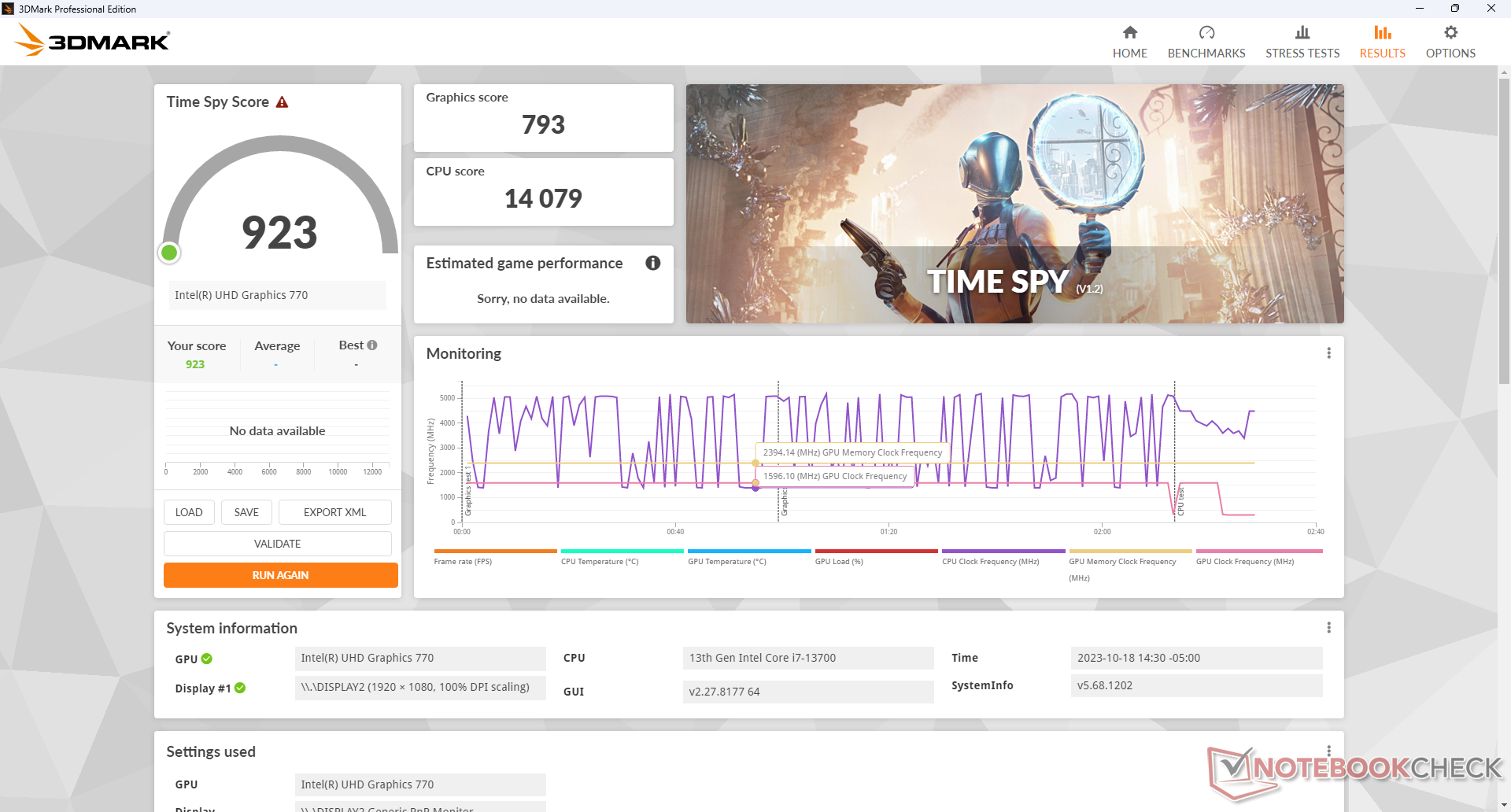The height and width of the screenshot is (812, 1511).
Task: Toggle CPU Temperature green legend
Action: pos(622,557)
